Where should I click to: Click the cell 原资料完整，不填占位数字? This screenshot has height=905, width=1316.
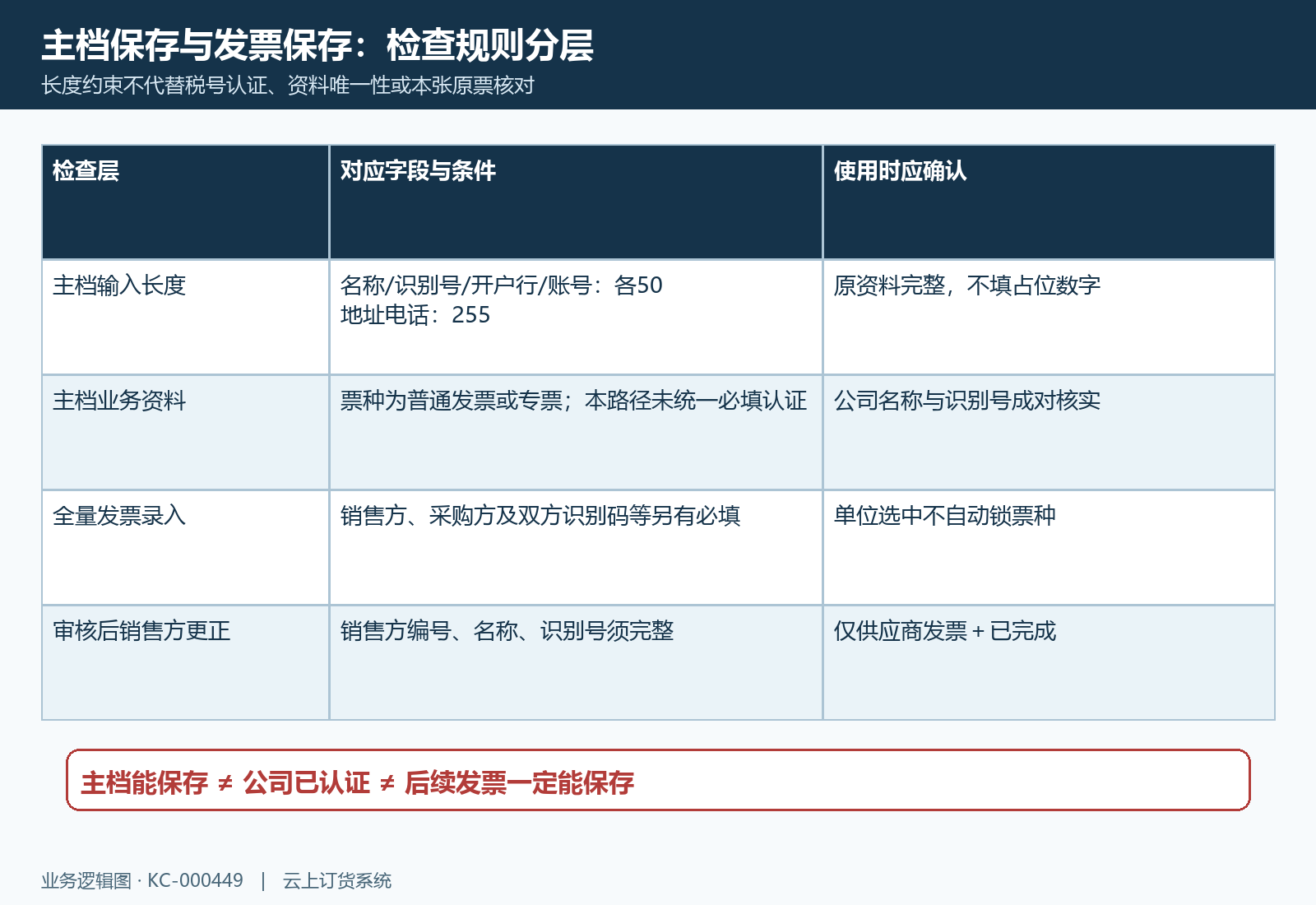pyautogui.click(x=1049, y=318)
